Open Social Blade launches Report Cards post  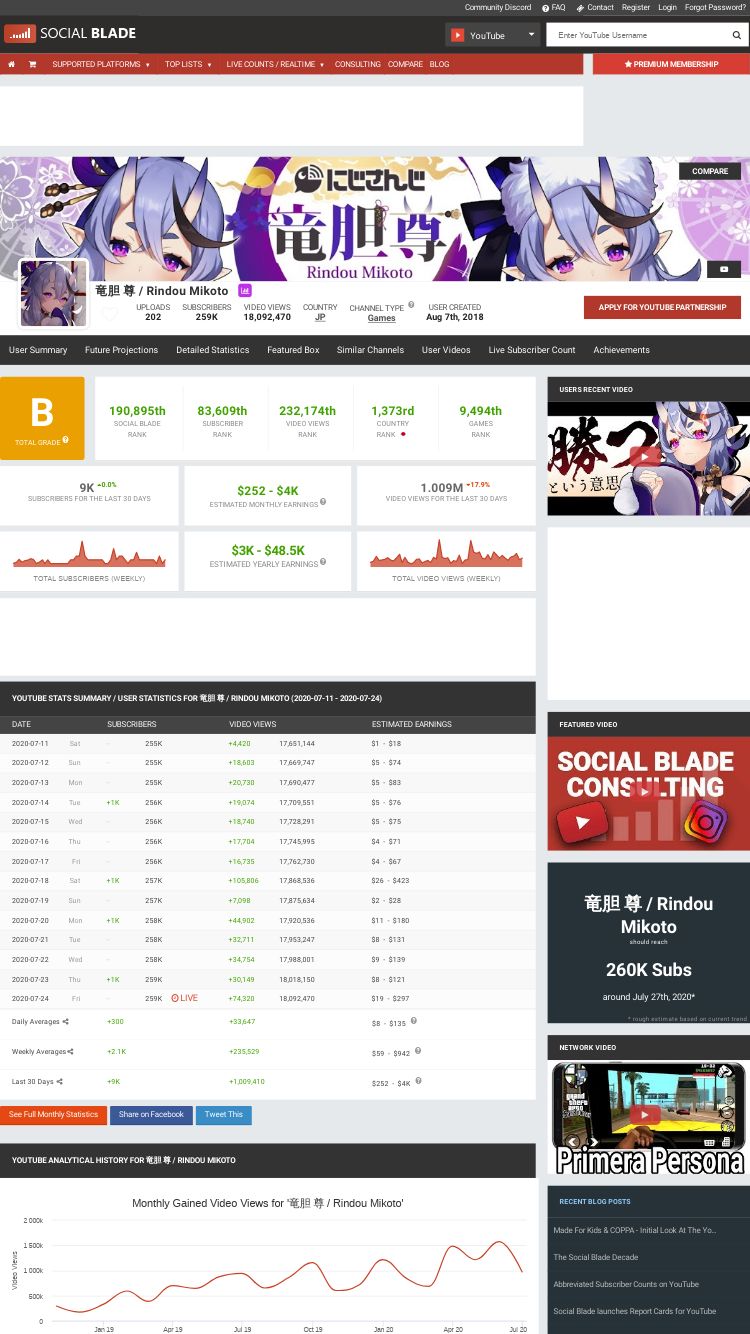tap(635, 1311)
